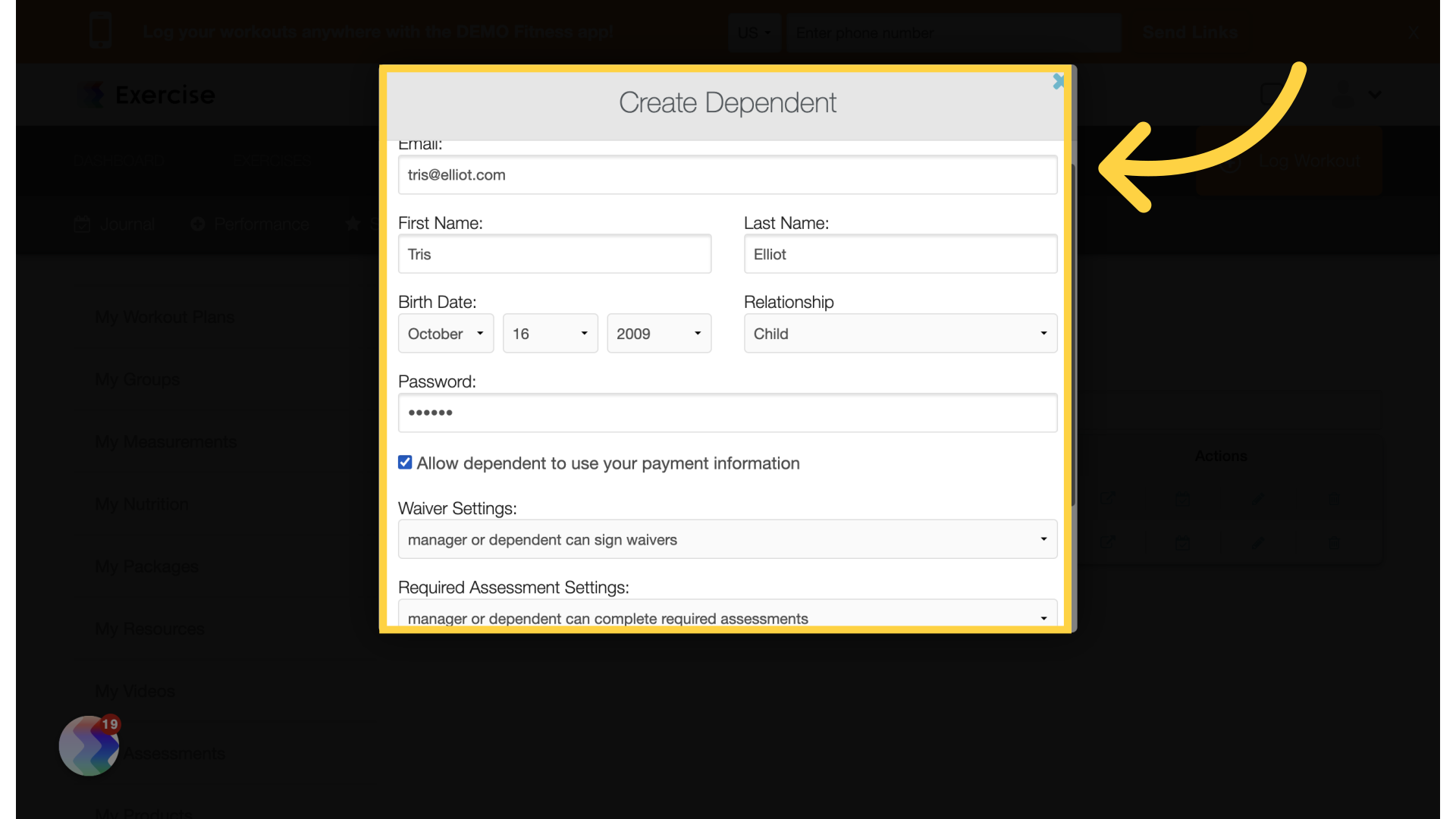
Task: Click the First Name input field
Action: pos(555,254)
